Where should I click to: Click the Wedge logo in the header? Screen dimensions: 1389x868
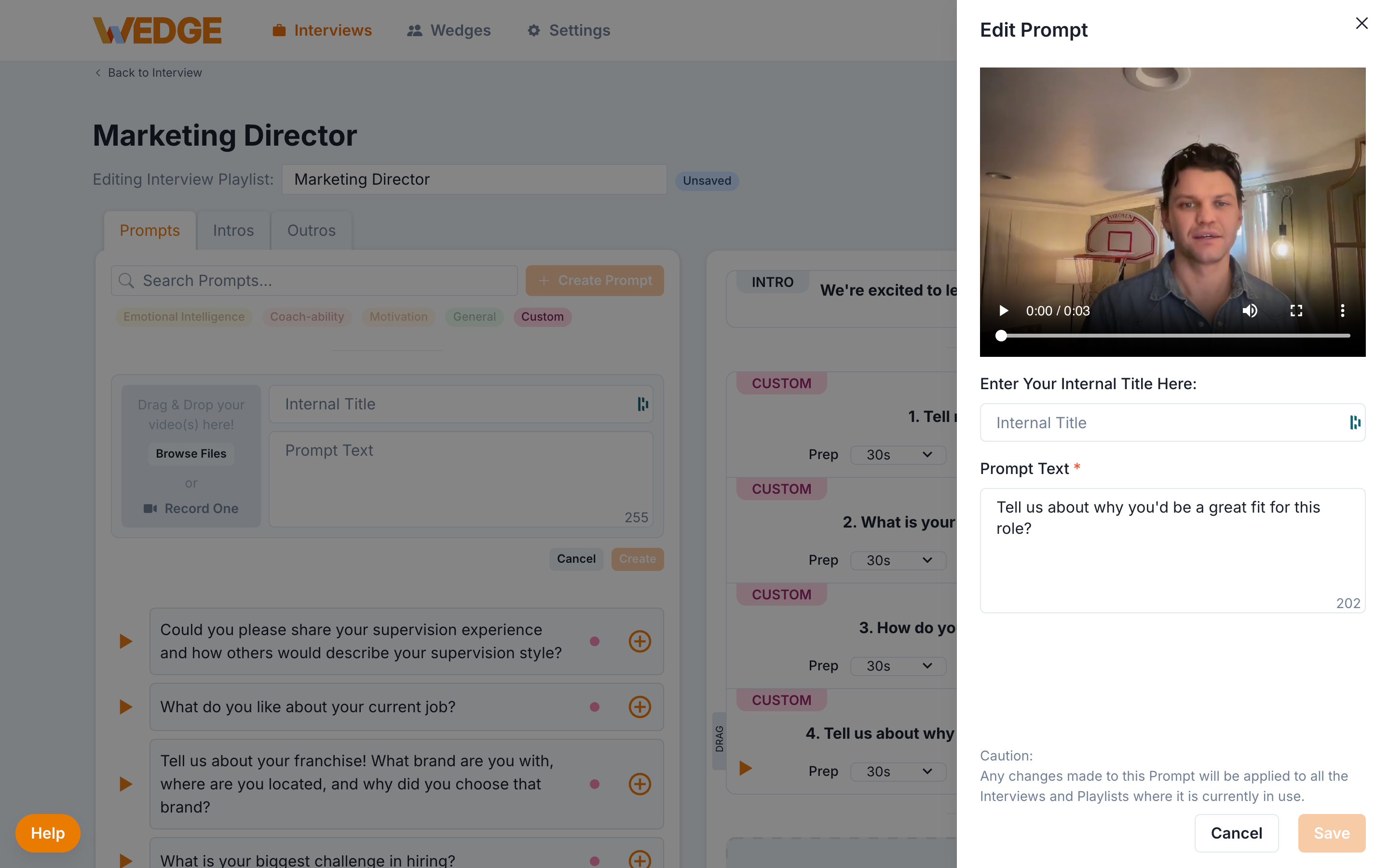click(157, 30)
